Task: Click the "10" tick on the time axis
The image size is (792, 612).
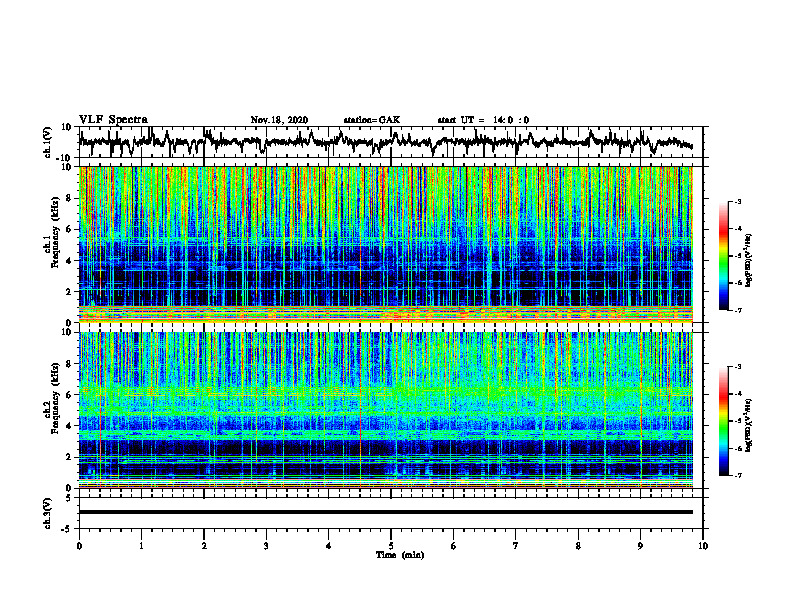Action: point(703,546)
